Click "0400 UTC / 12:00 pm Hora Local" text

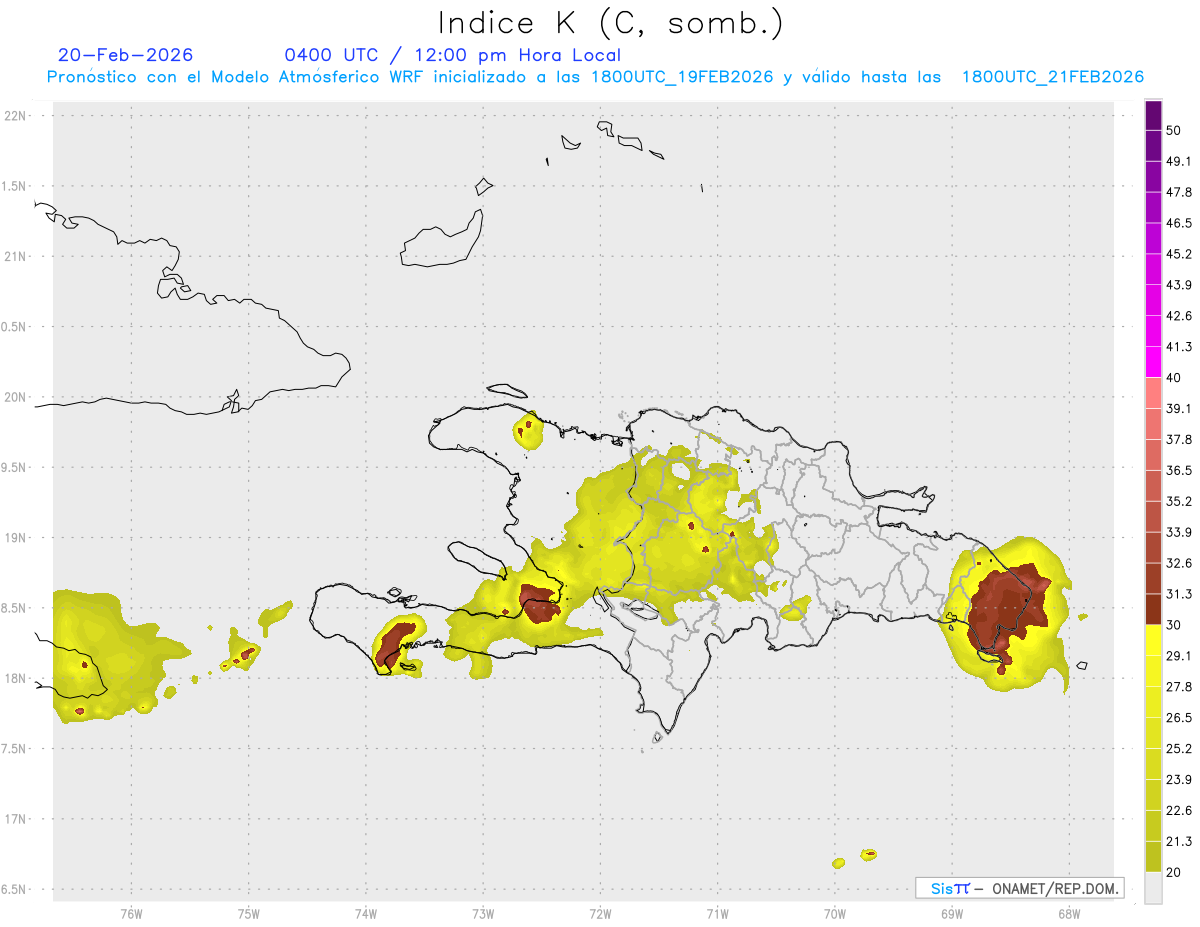[x=452, y=55]
